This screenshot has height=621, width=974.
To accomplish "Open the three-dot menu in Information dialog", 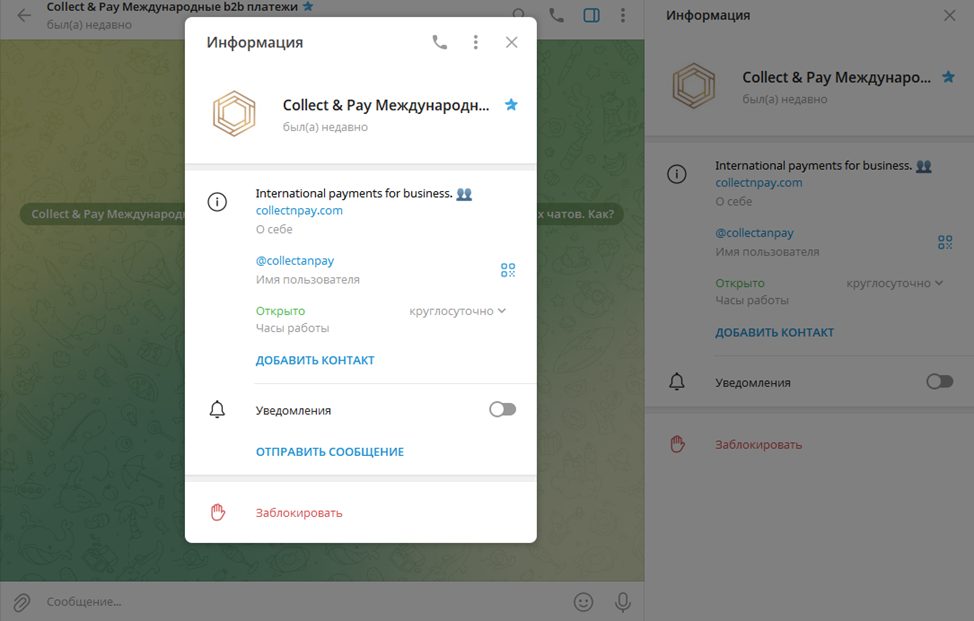I will click(x=476, y=42).
